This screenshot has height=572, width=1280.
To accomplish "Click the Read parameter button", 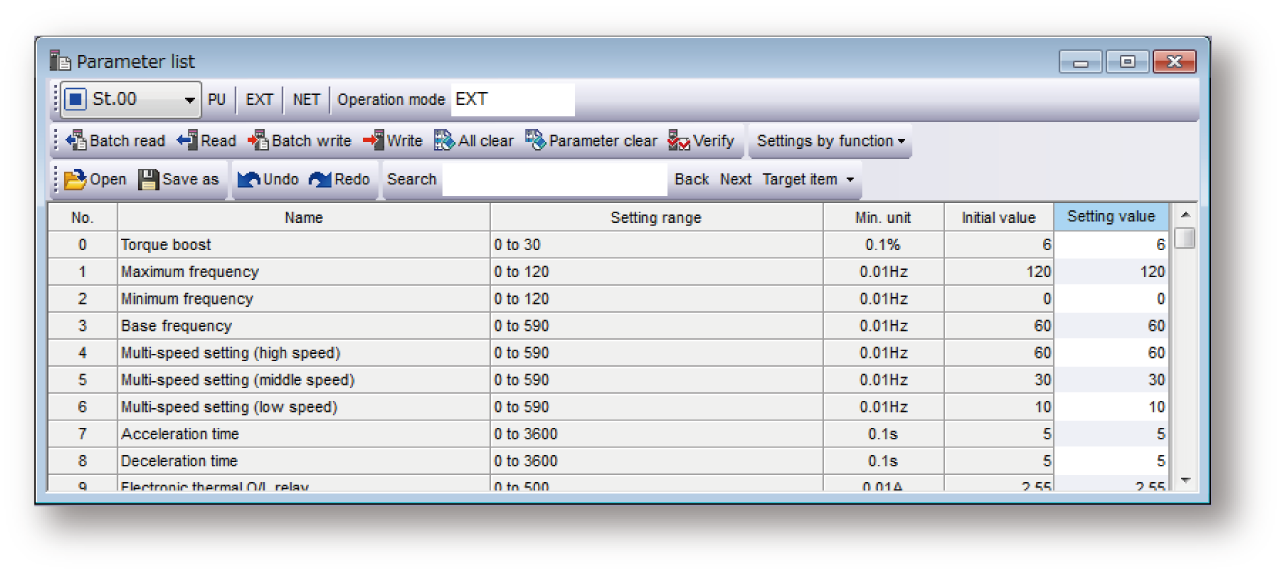I will point(207,141).
